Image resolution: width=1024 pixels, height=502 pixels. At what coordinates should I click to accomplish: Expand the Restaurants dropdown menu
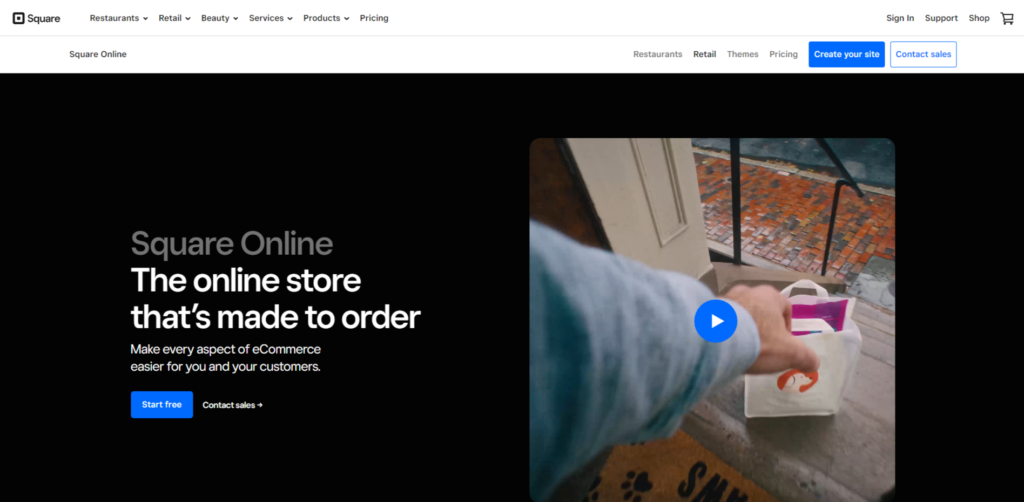click(x=118, y=18)
